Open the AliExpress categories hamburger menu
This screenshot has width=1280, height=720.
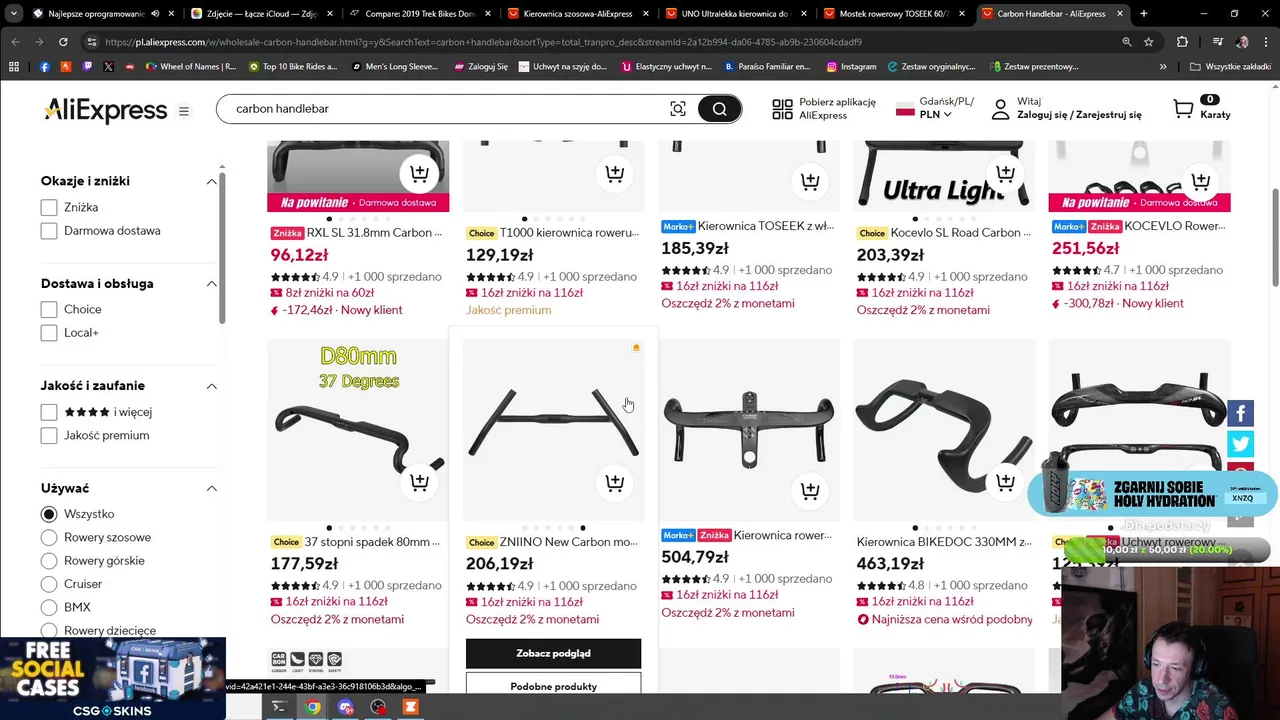click(184, 111)
